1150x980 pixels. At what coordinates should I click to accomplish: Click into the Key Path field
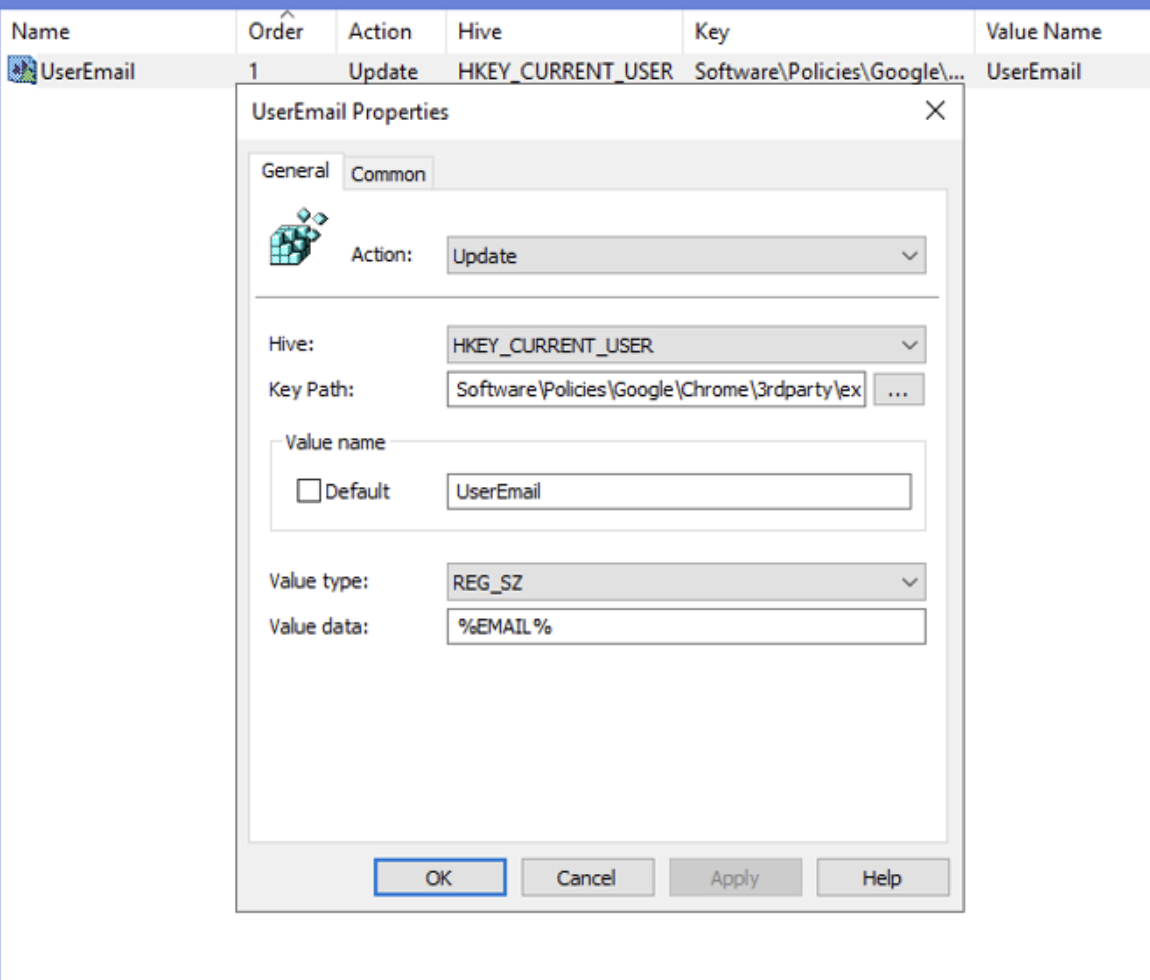coord(657,391)
